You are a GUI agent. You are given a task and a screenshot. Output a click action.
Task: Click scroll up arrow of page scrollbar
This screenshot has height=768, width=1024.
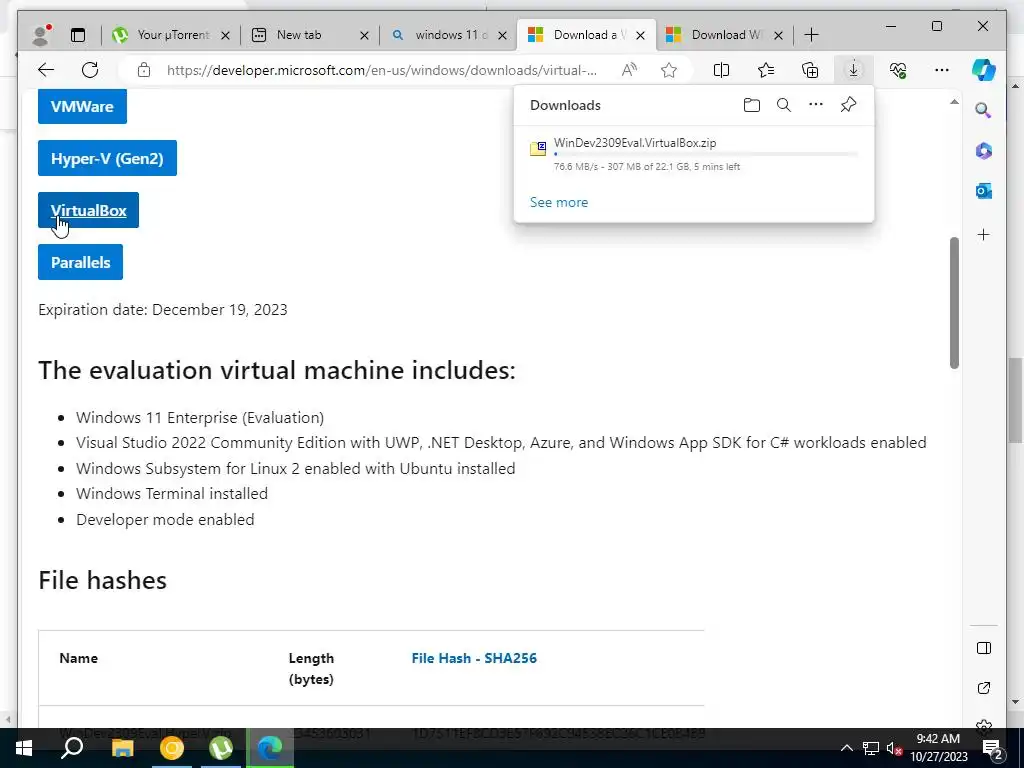tap(954, 102)
